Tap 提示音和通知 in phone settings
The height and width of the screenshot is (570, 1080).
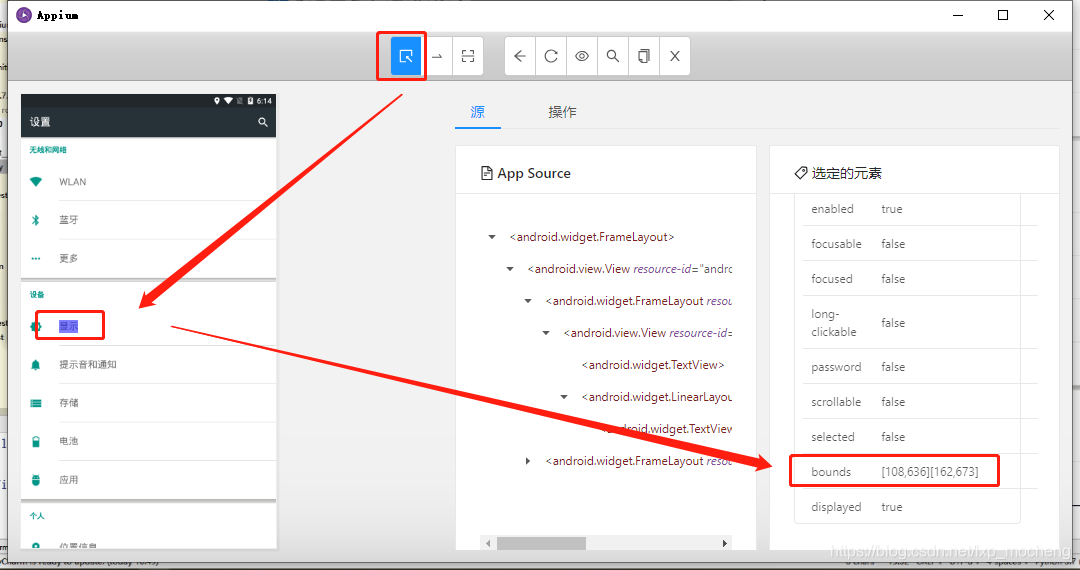(x=87, y=364)
